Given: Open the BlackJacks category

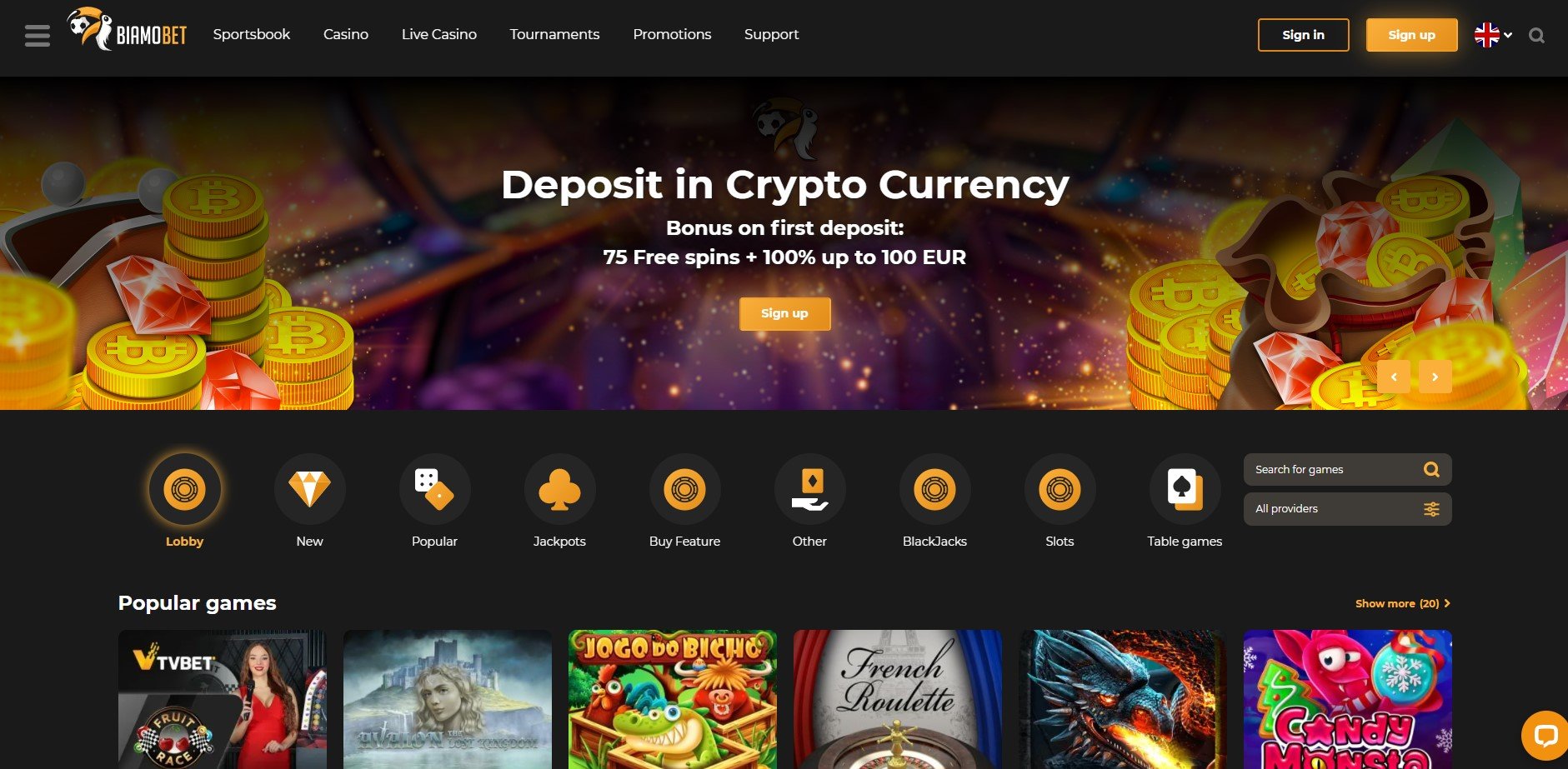Looking at the screenshot, I should point(934,489).
